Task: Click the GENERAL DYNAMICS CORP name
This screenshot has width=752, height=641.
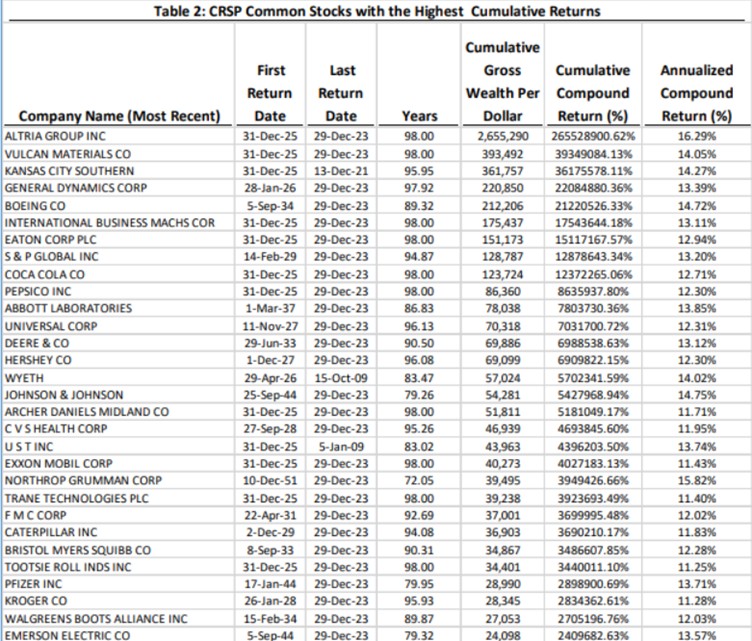Action: point(76,188)
